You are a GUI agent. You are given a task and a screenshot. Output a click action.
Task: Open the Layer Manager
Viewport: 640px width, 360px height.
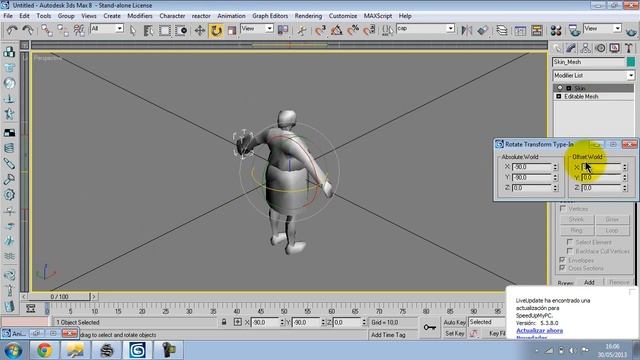coord(502,30)
